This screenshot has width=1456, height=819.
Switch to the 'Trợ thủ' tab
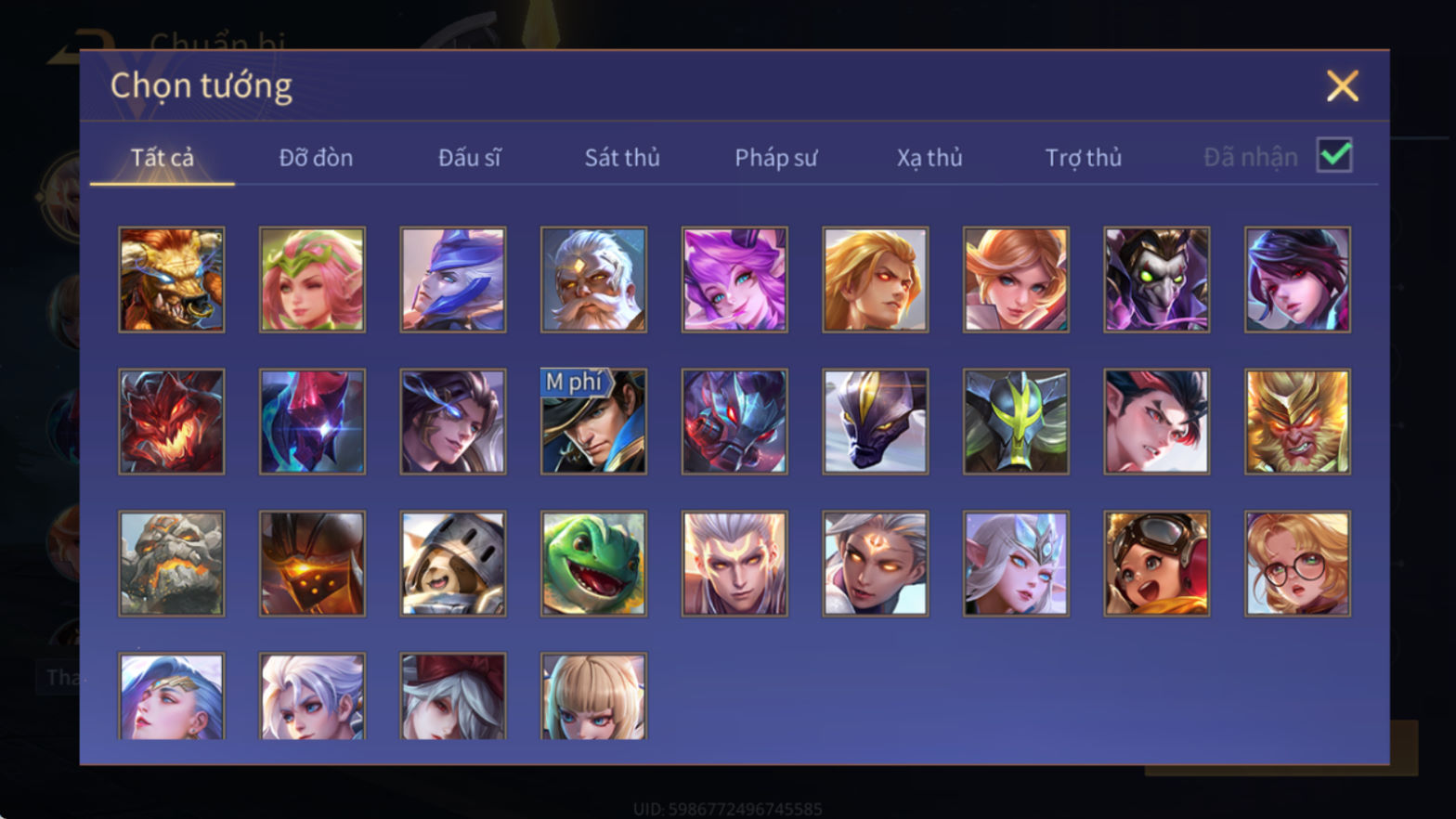pyautogui.click(x=1084, y=158)
